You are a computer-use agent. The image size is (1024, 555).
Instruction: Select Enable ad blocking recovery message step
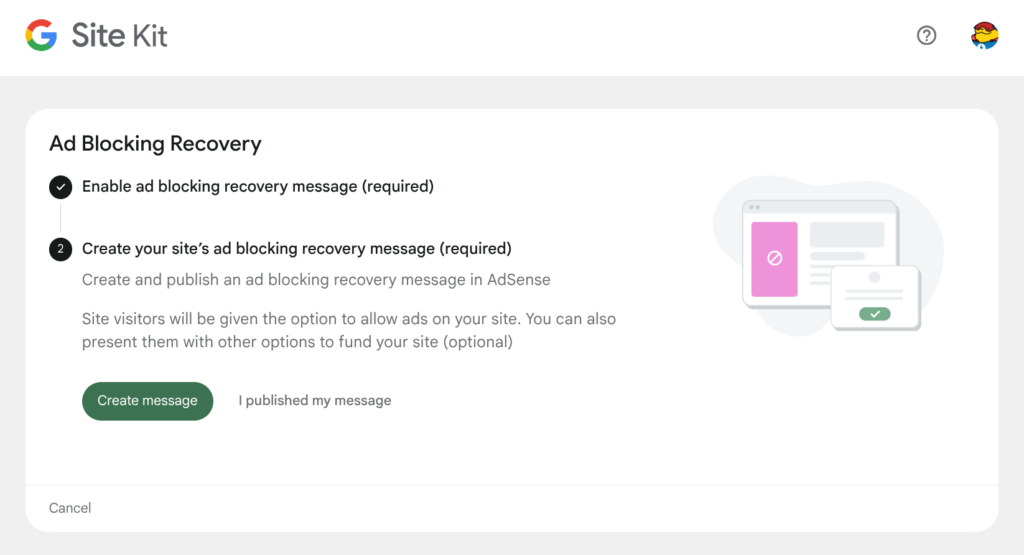click(258, 187)
